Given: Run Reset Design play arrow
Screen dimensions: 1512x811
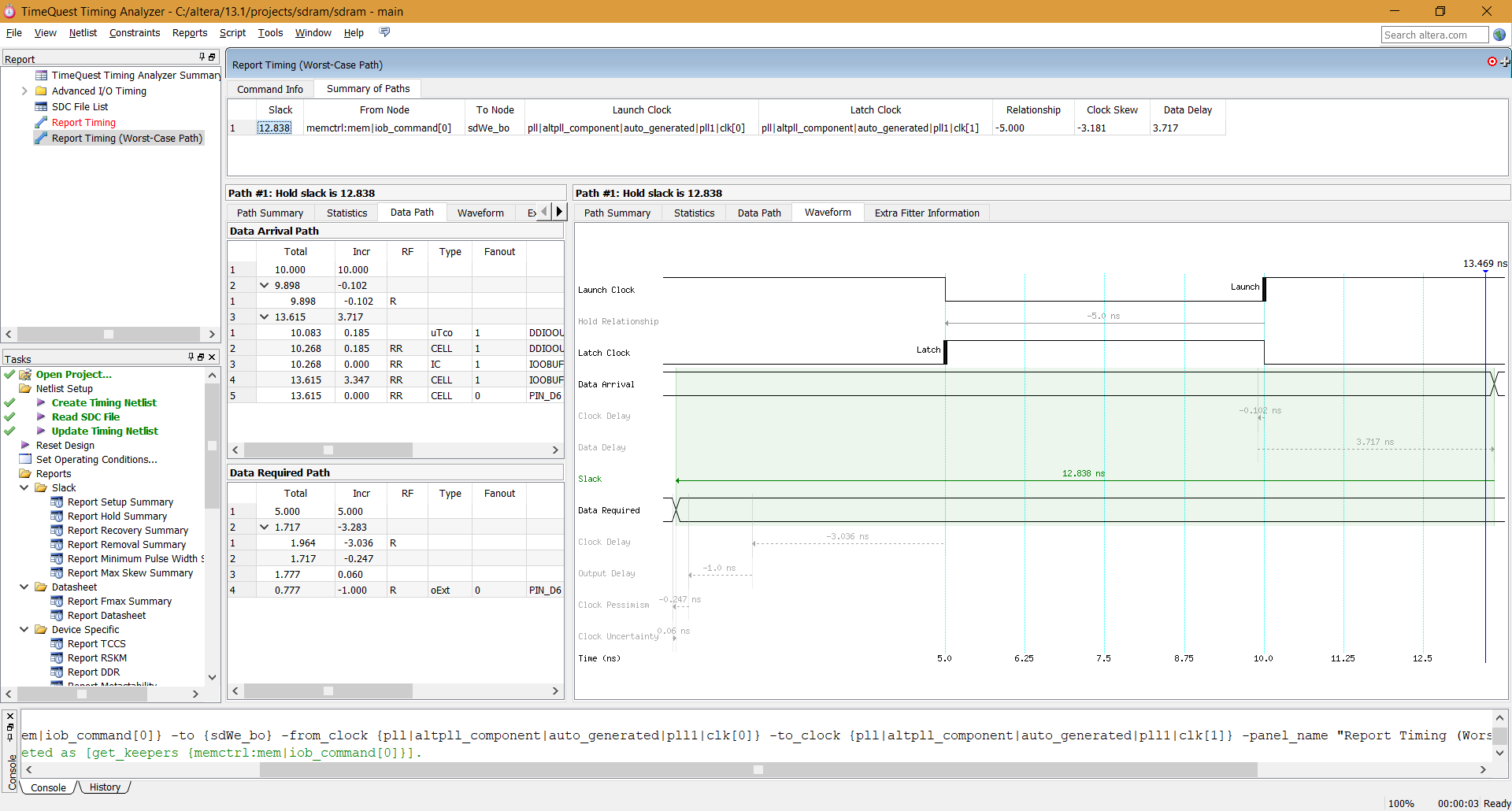Looking at the screenshot, I should pyautogui.click(x=25, y=446).
